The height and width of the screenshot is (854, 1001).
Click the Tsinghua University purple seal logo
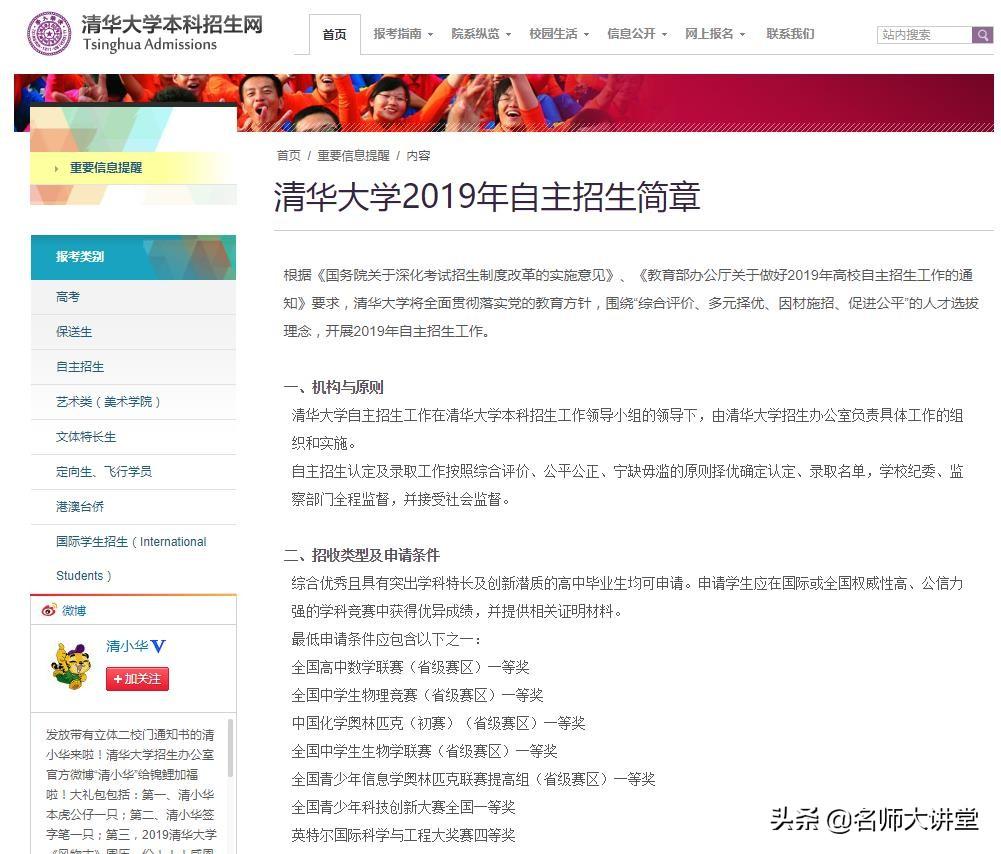tap(49, 33)
